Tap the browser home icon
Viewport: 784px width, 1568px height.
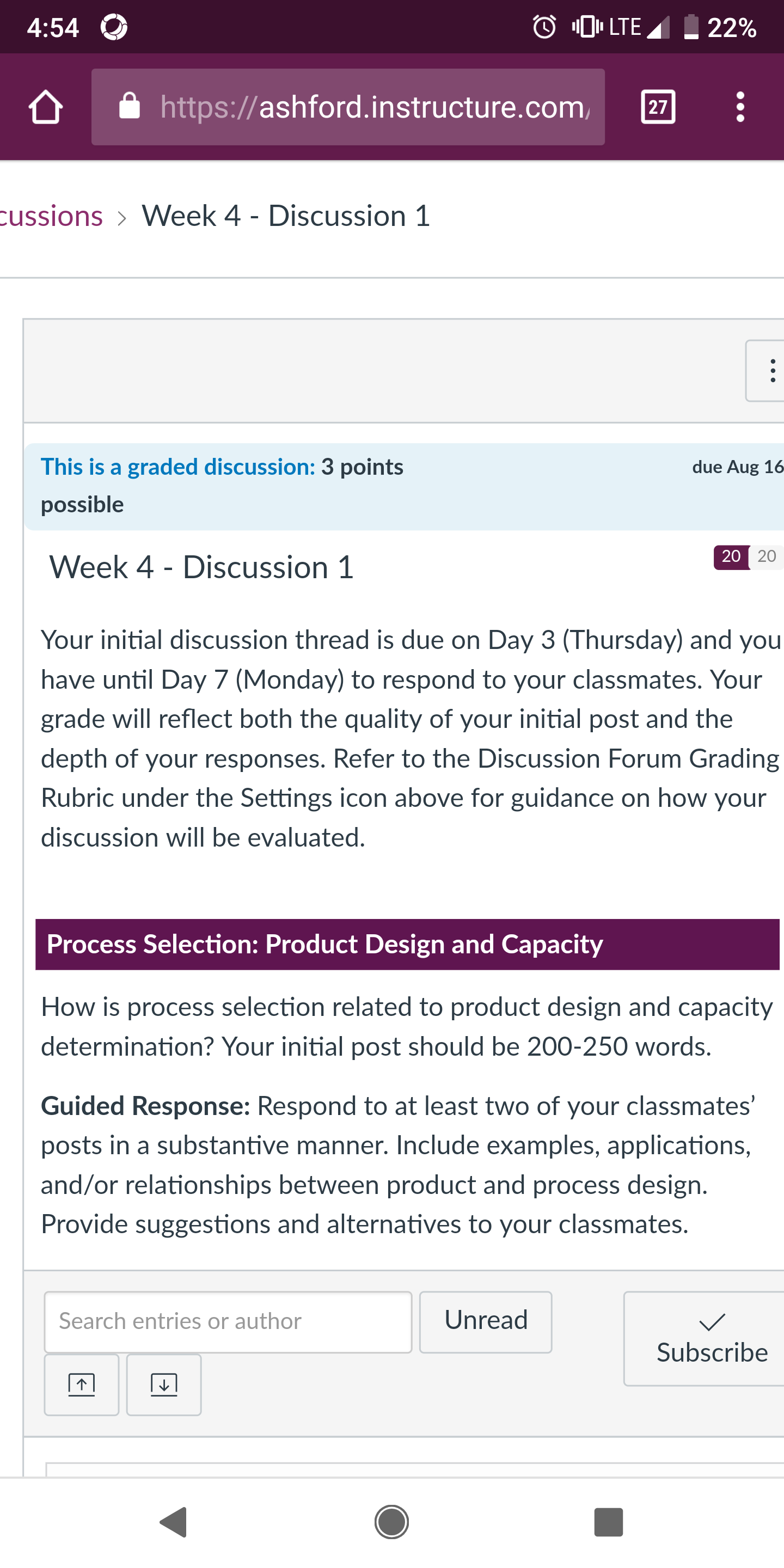click(x=46, y=107)
